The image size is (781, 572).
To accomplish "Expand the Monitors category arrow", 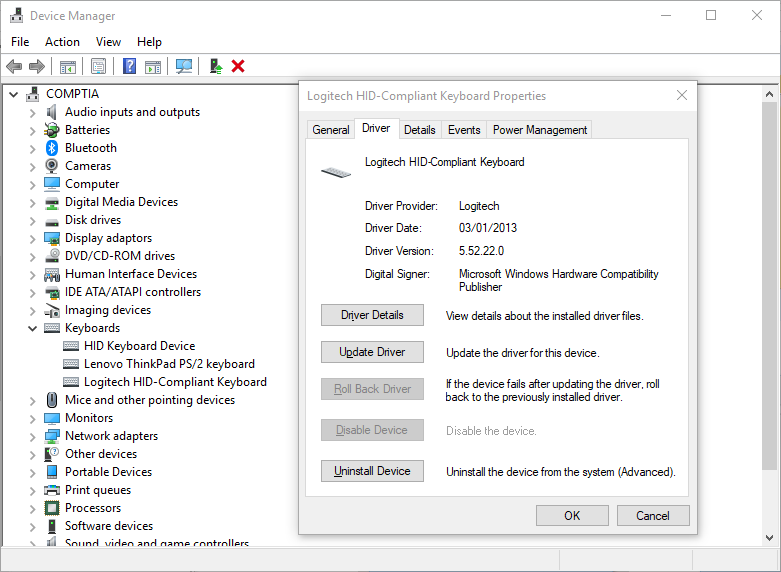I will click(x=33, y=419).
